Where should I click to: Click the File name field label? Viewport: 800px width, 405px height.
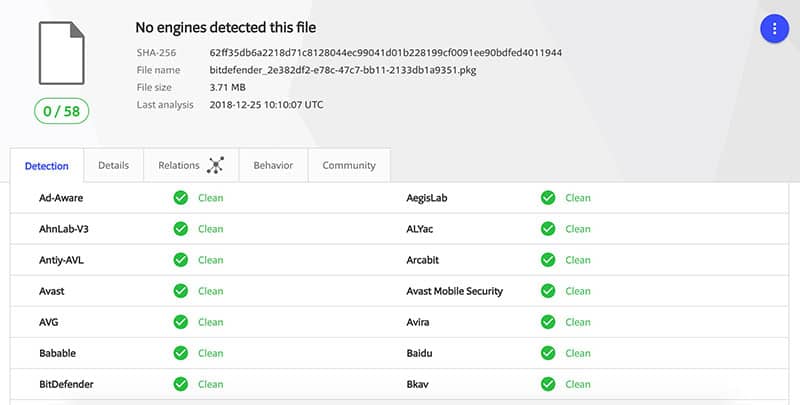(158, 70)
